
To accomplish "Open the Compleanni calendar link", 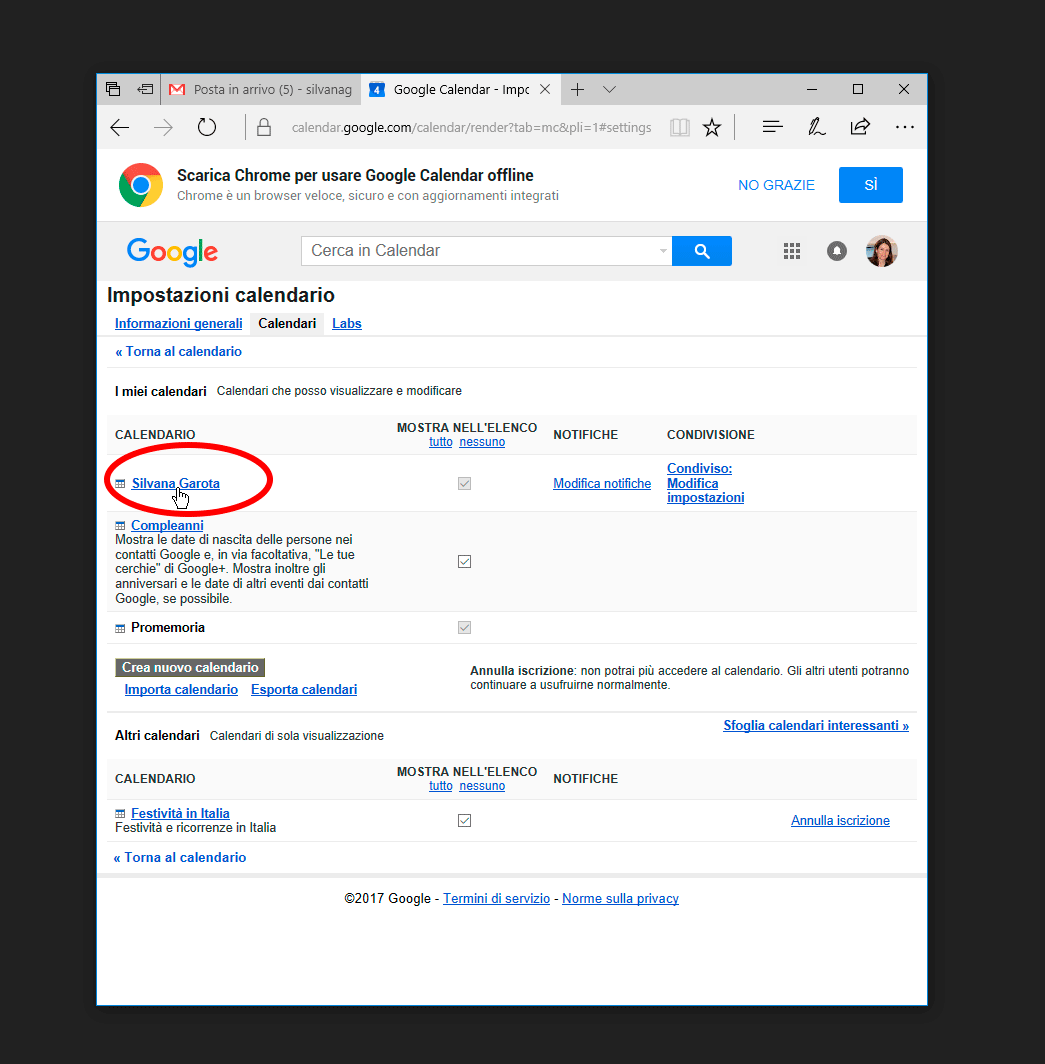I will tap(167, 525).
